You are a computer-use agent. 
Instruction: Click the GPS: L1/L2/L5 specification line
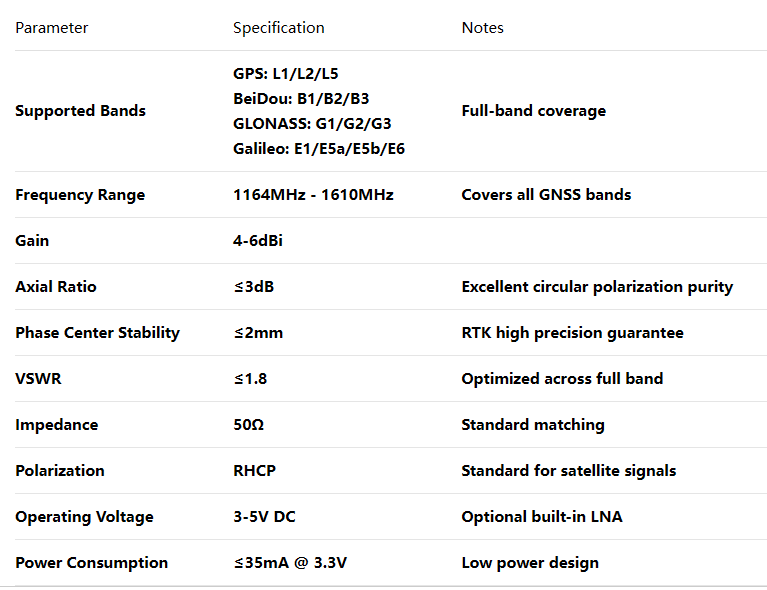[285, 74]
